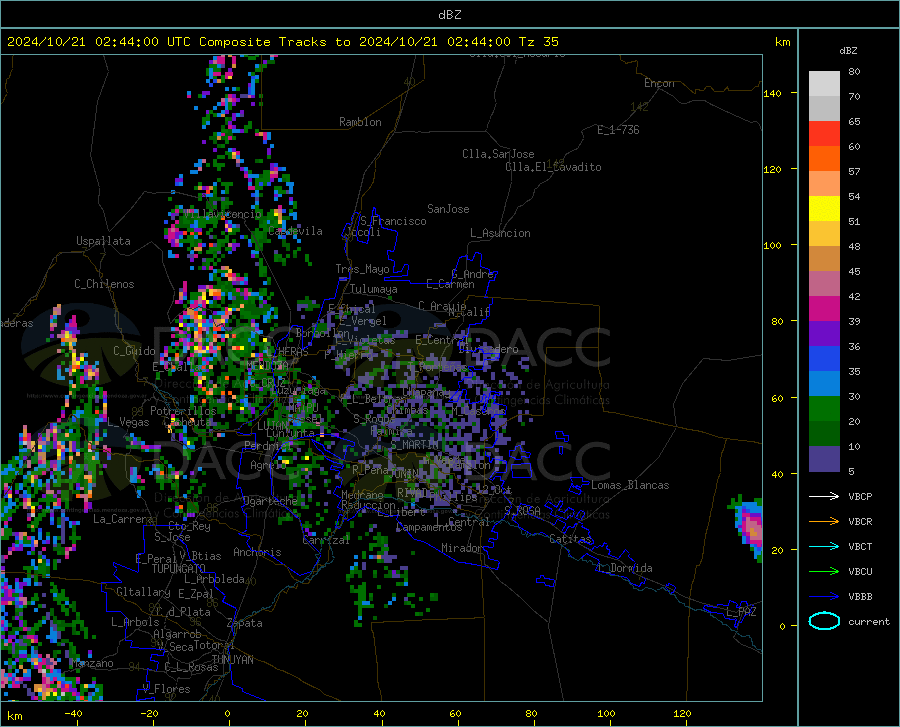Viewport: 900px width, 727px height.
Task: Click the cyan VBCT arrow icon
Action: 824,546
